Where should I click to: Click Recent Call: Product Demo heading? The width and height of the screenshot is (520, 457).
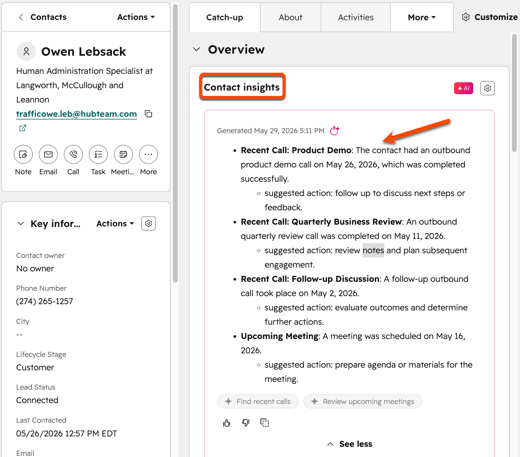coord(296,150)
